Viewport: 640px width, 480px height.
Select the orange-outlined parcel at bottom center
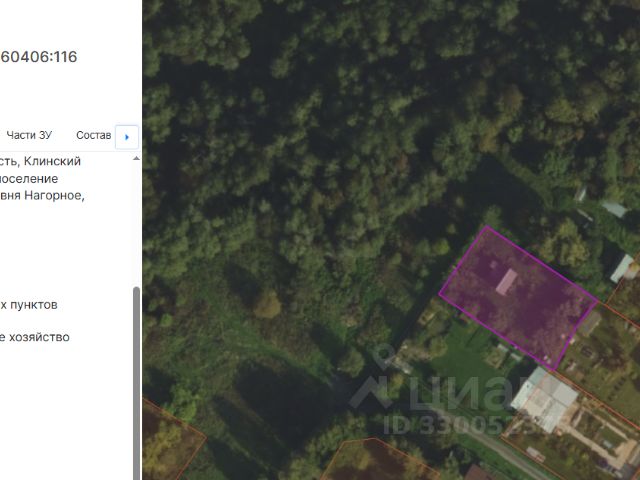378,460
